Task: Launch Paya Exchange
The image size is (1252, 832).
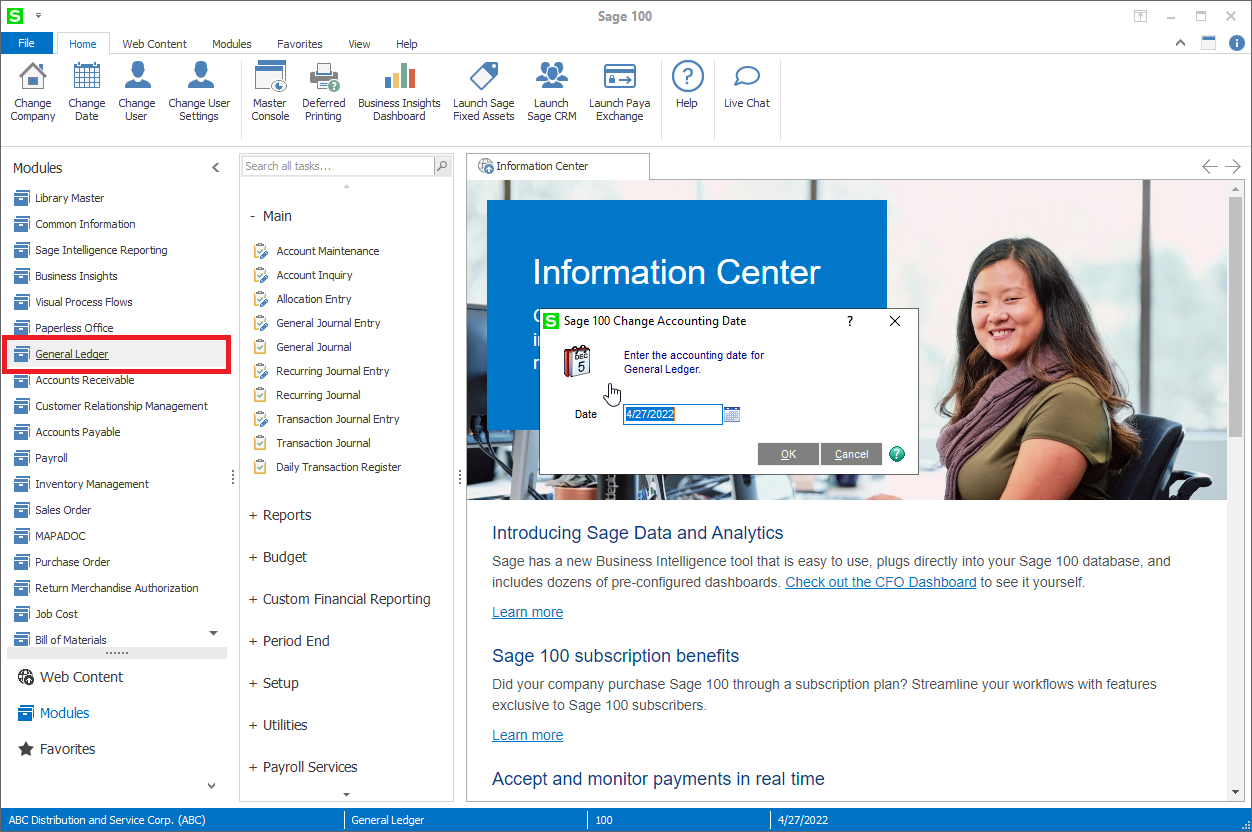Action: click(x=620, y=91)
